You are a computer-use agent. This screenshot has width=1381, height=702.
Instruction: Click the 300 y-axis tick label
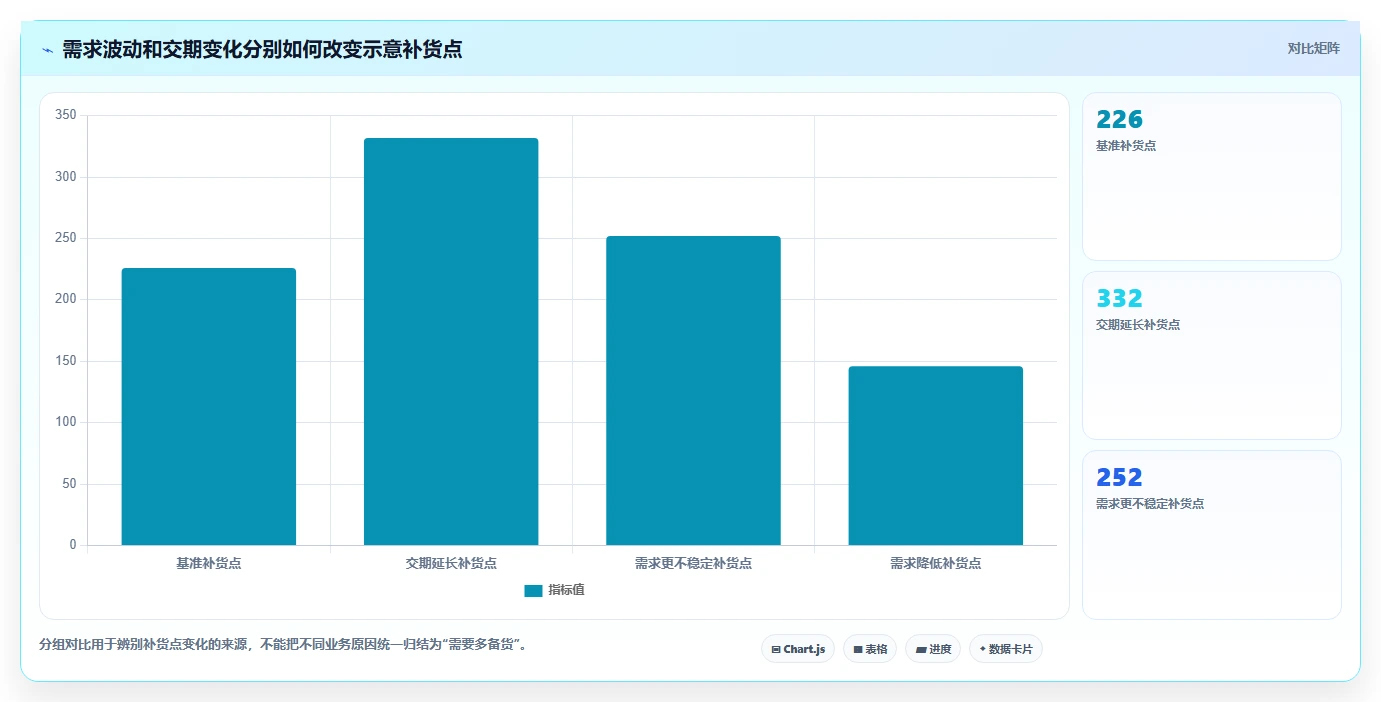[66, 177]
